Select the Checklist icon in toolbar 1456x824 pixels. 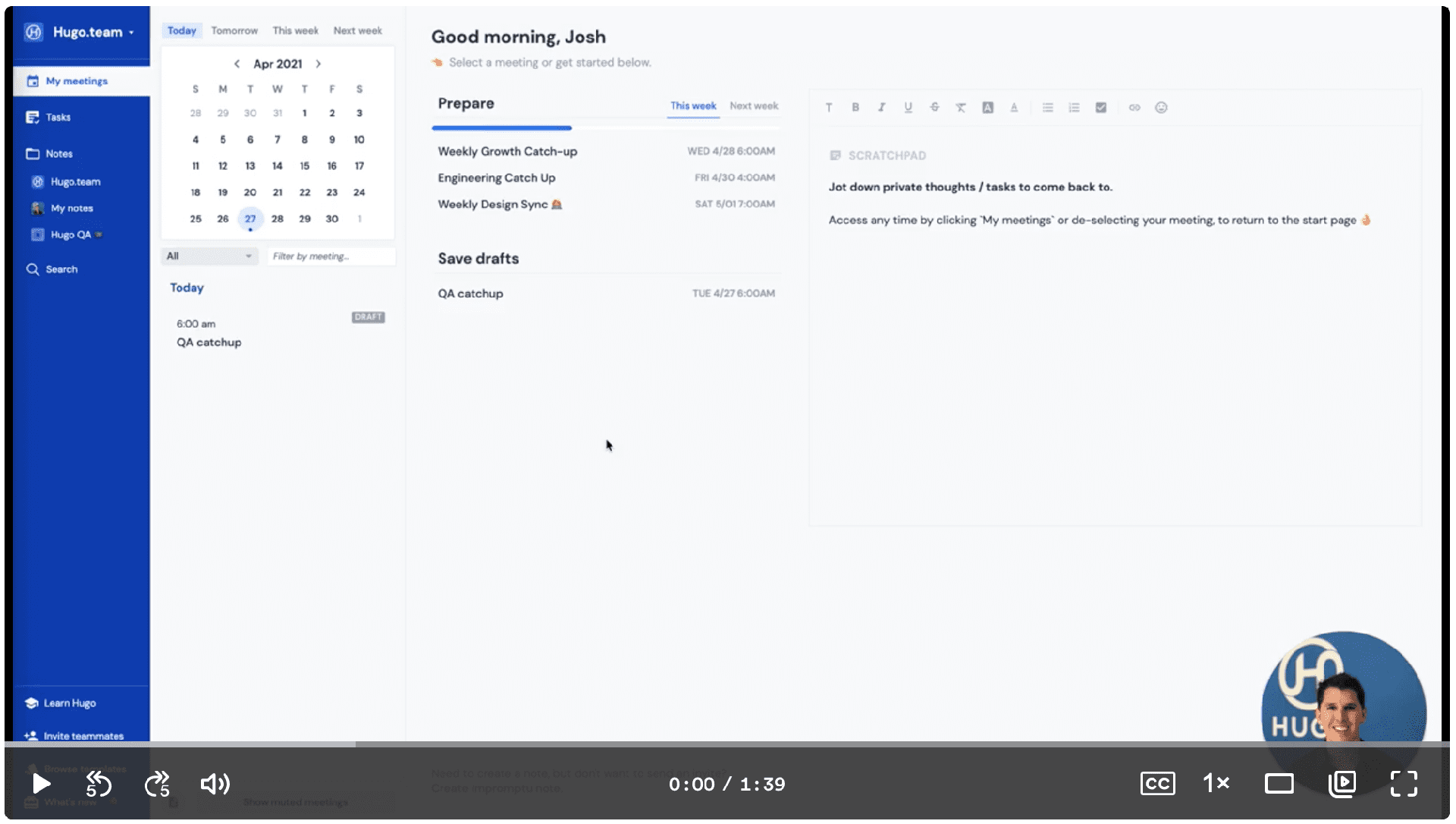click(1102, 107)
